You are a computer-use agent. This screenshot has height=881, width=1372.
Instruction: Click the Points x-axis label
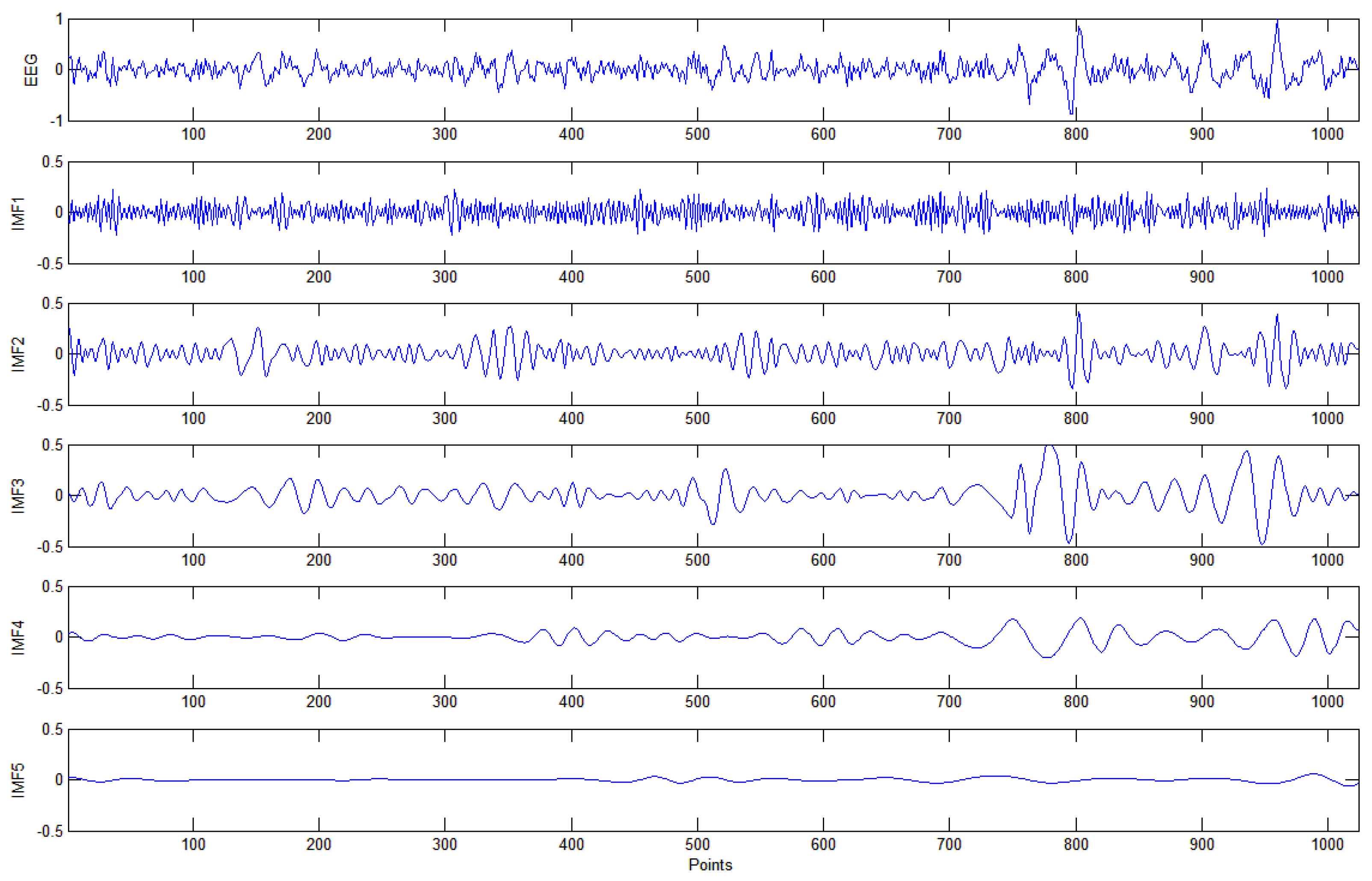point(710,864)
